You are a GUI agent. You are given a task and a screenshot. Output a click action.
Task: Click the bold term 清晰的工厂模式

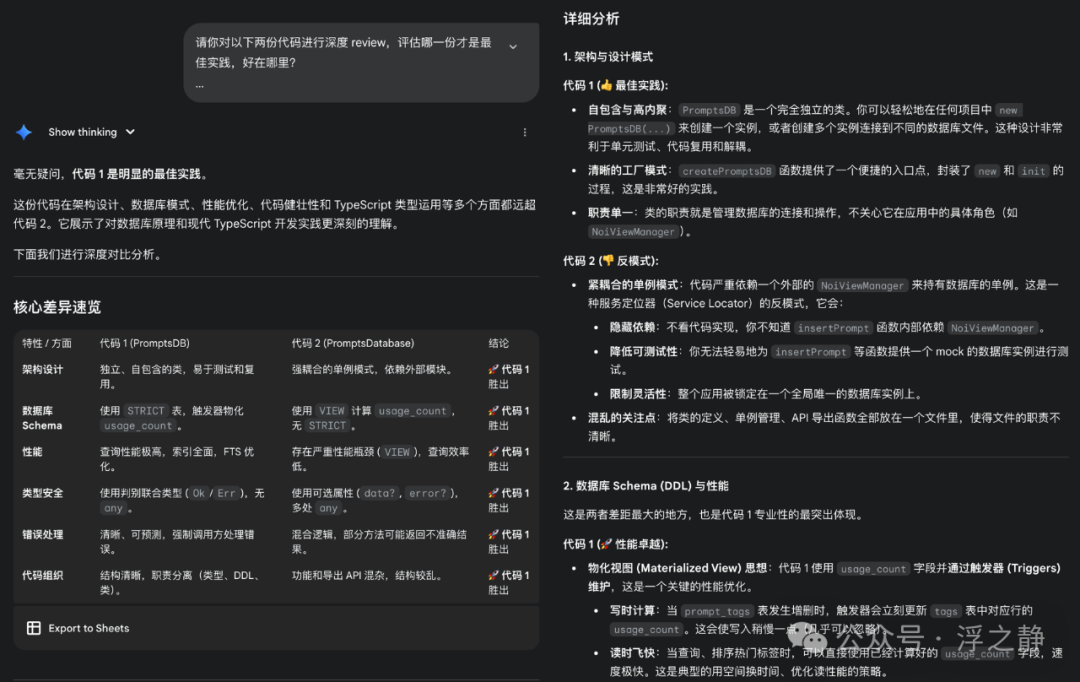tap(627, 170)
